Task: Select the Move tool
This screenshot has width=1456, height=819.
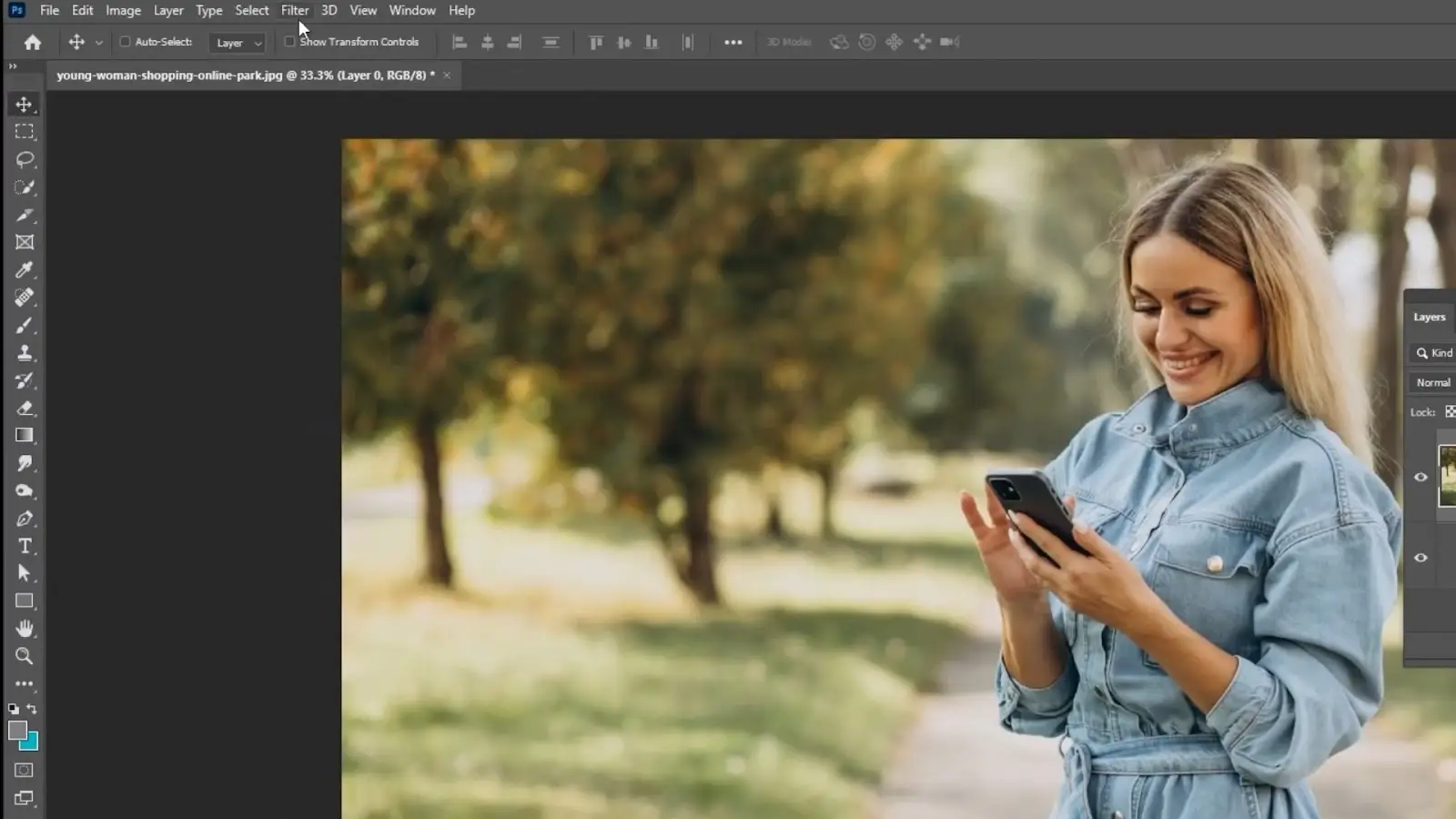Action: tap(25, 104)
